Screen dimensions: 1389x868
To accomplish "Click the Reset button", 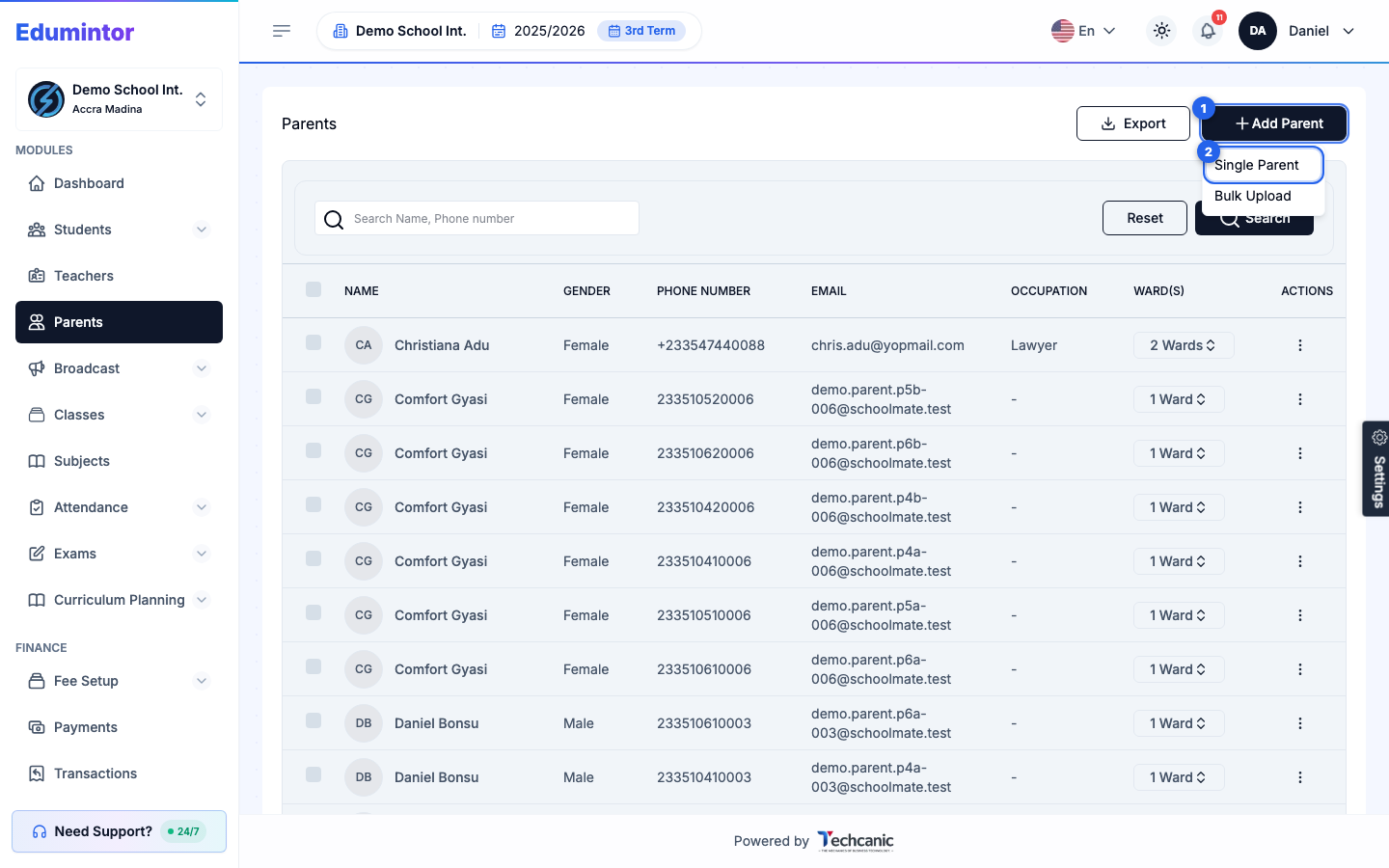I will tap(1145, 218).
